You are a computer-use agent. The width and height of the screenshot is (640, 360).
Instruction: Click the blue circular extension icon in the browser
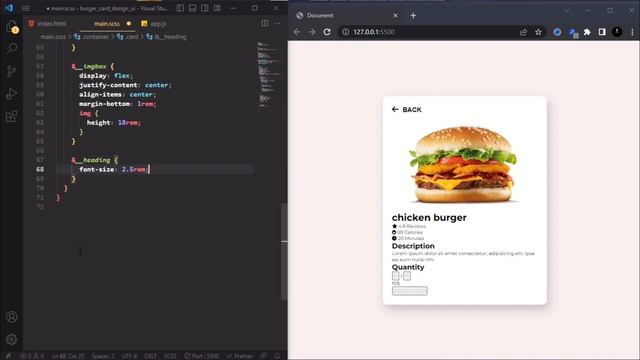(557, 32)
